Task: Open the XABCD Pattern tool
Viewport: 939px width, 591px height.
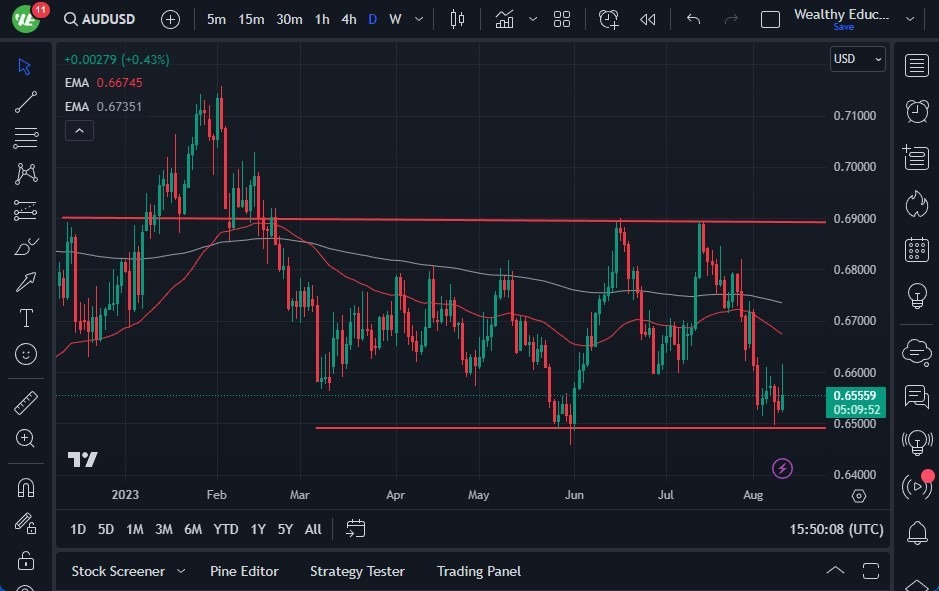Action: [x=25, y=174]
